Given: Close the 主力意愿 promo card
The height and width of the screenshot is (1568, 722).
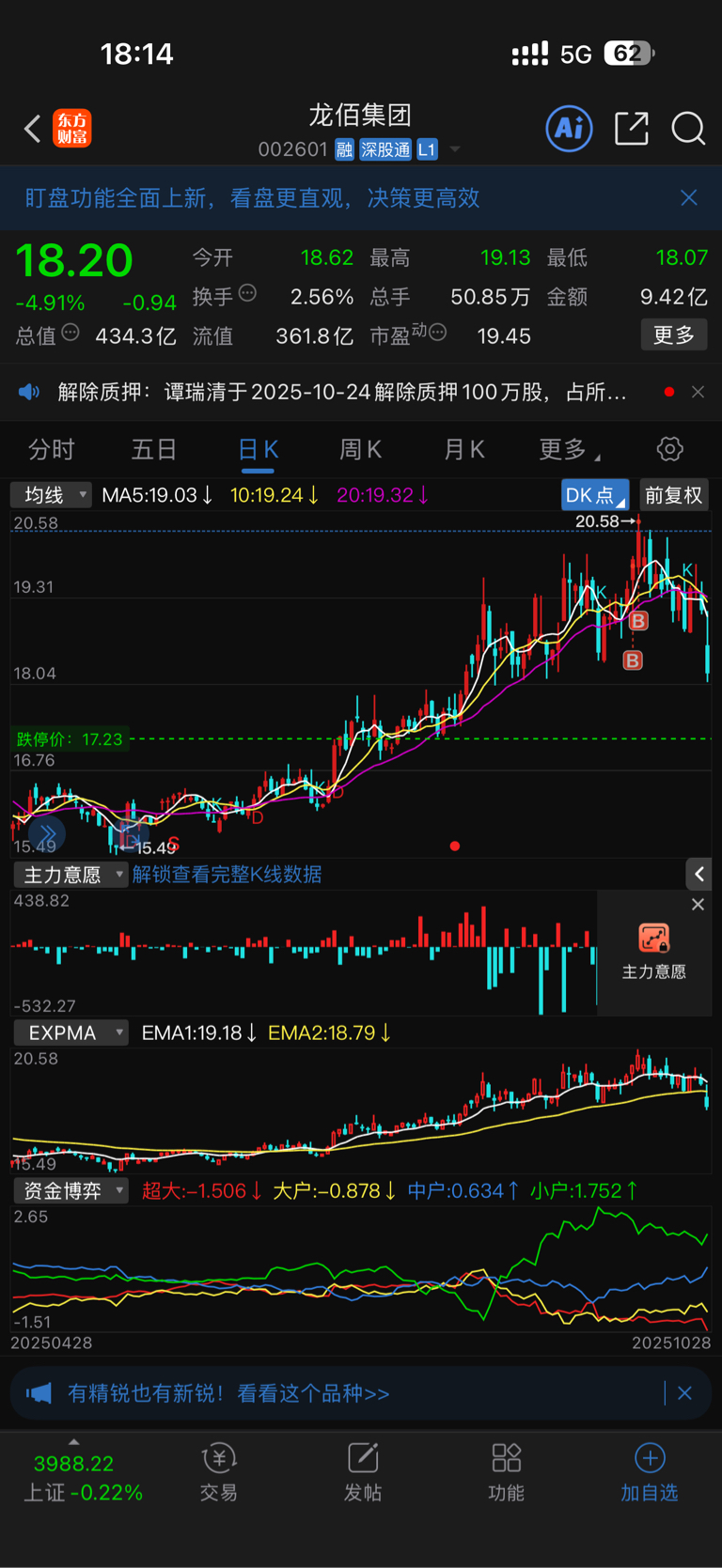Looking at the screenshot, I should [698, 905].
